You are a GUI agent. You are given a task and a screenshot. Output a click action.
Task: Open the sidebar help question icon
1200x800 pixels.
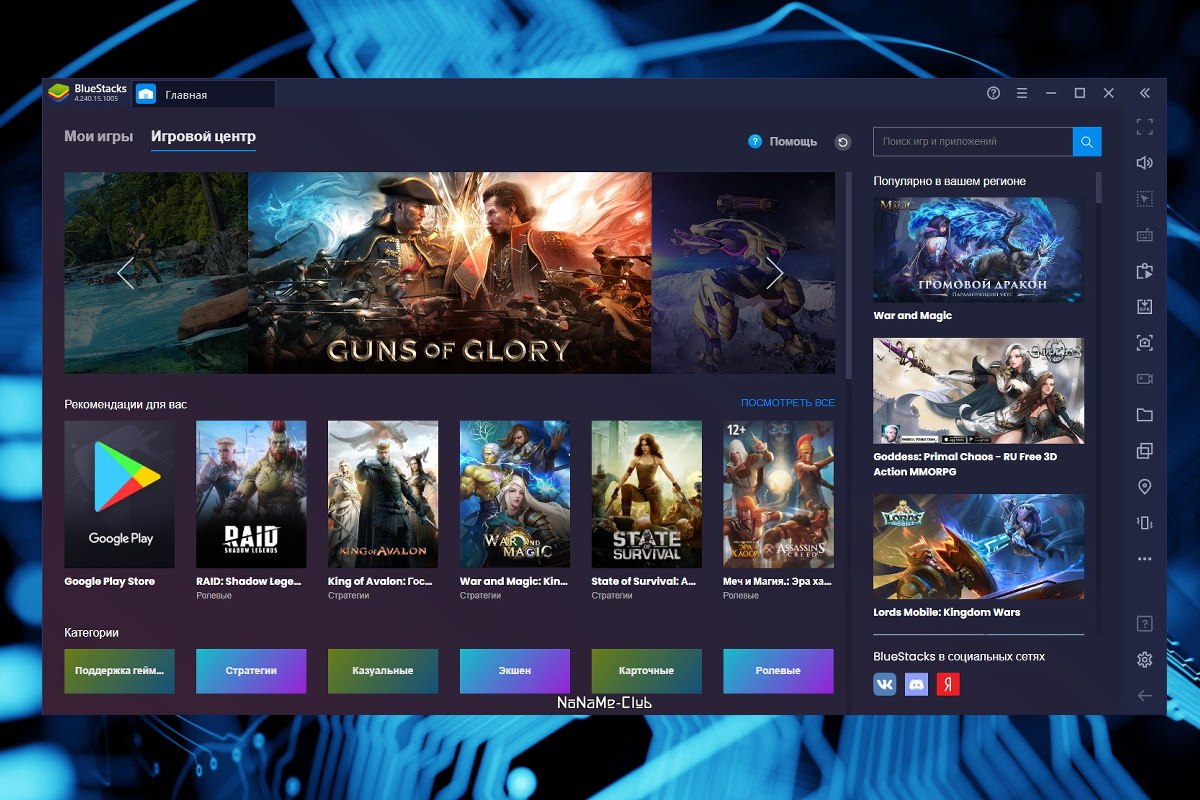[x=1145, y=624]
